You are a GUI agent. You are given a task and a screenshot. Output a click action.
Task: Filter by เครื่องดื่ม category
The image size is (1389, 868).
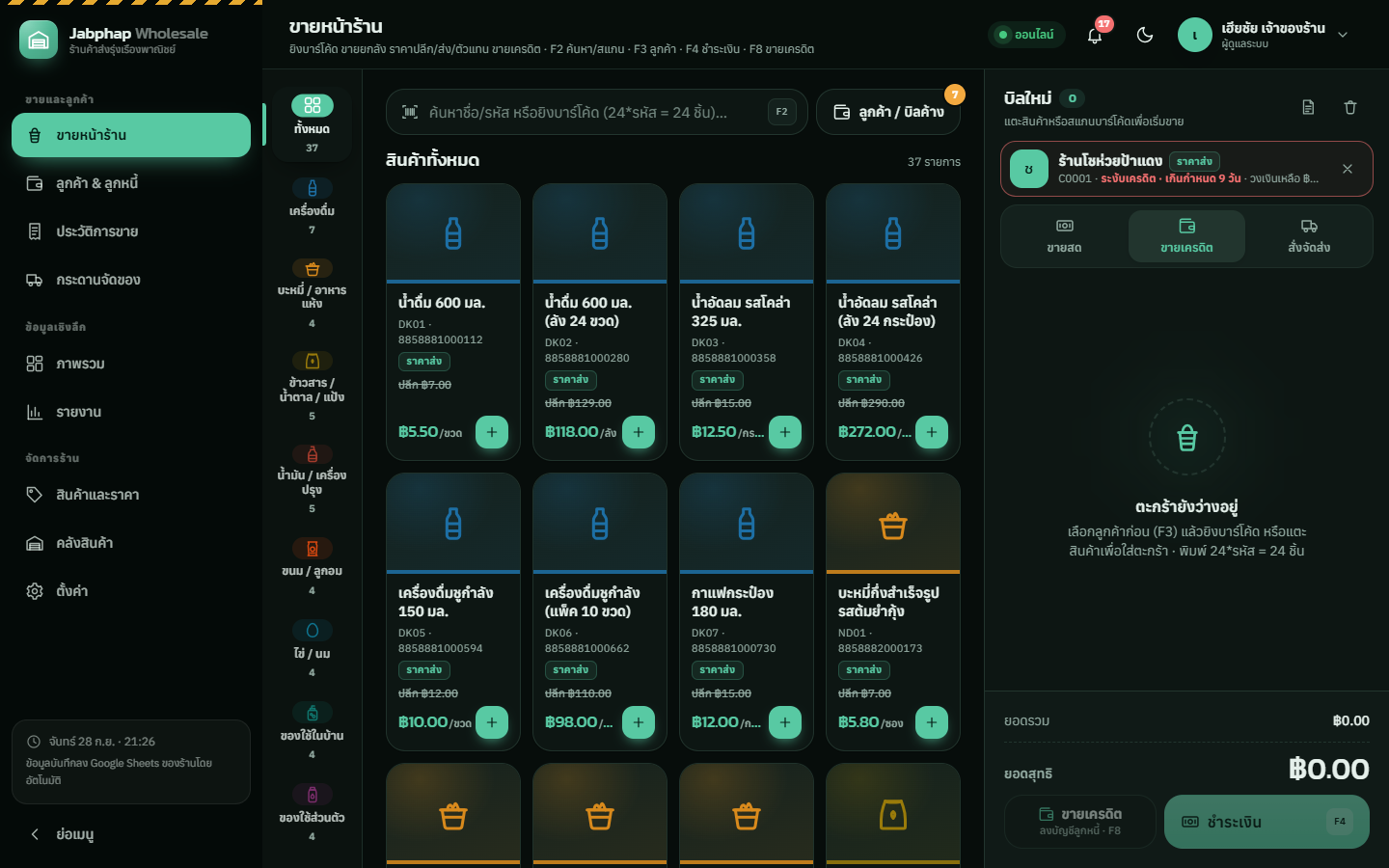(x=312, y=205)
